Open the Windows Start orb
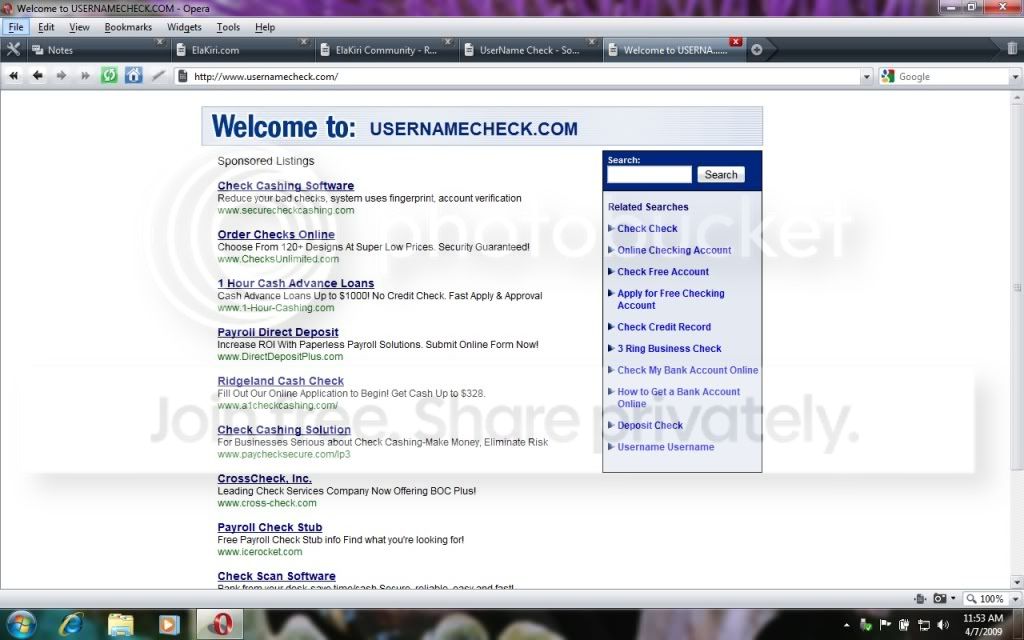Viewport: 1024px width, 640px height. [x=21, y=625]
